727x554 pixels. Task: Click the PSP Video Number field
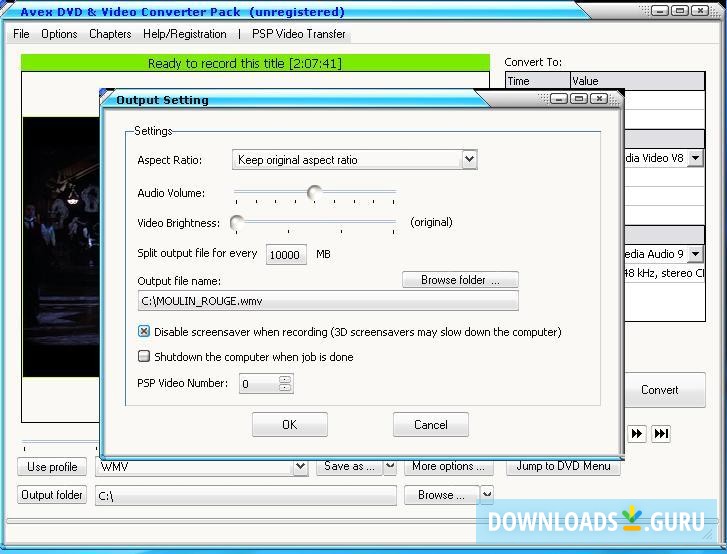click(x=259, y=384)
